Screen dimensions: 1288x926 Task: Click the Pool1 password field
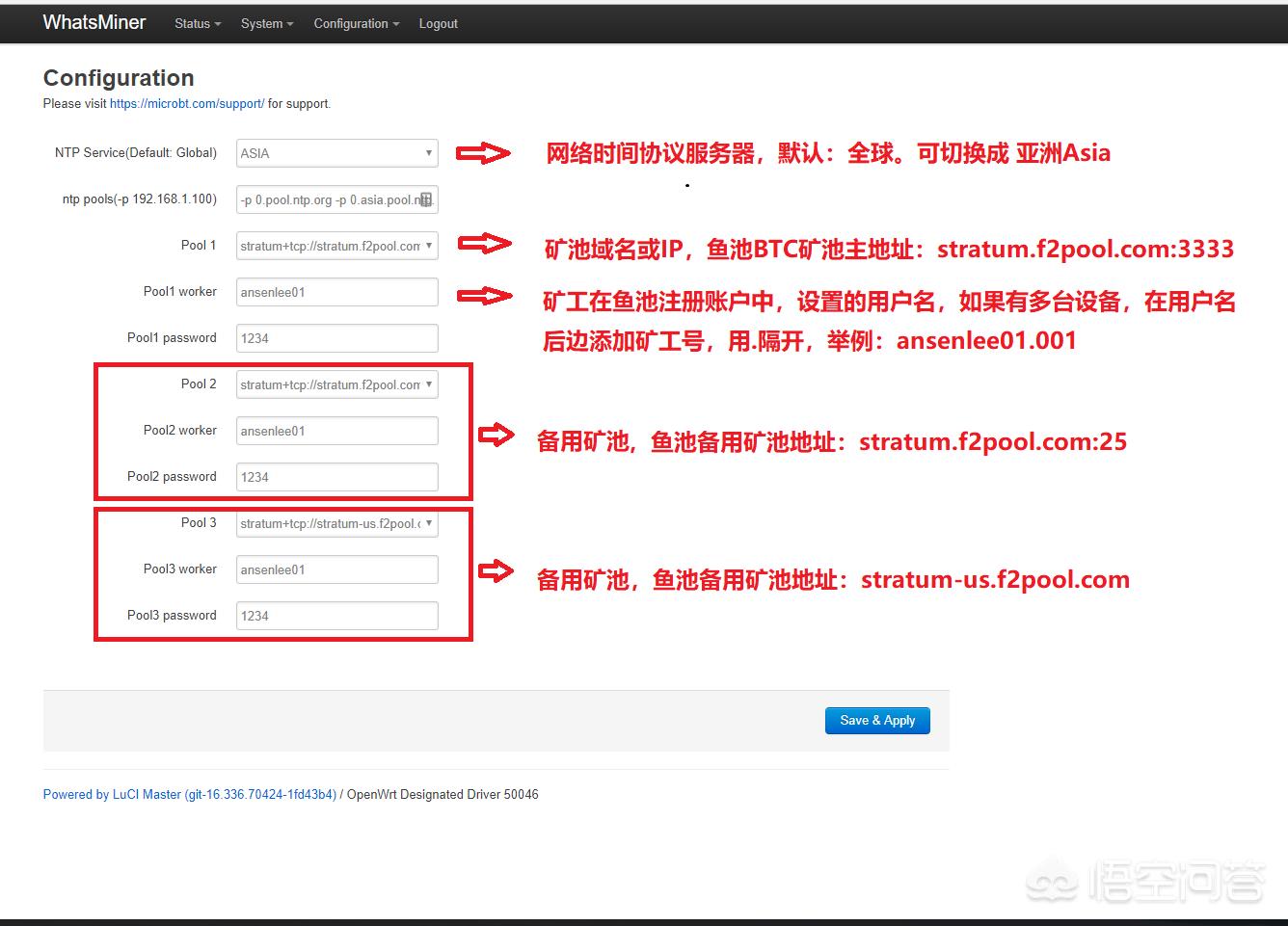[336, 338]
